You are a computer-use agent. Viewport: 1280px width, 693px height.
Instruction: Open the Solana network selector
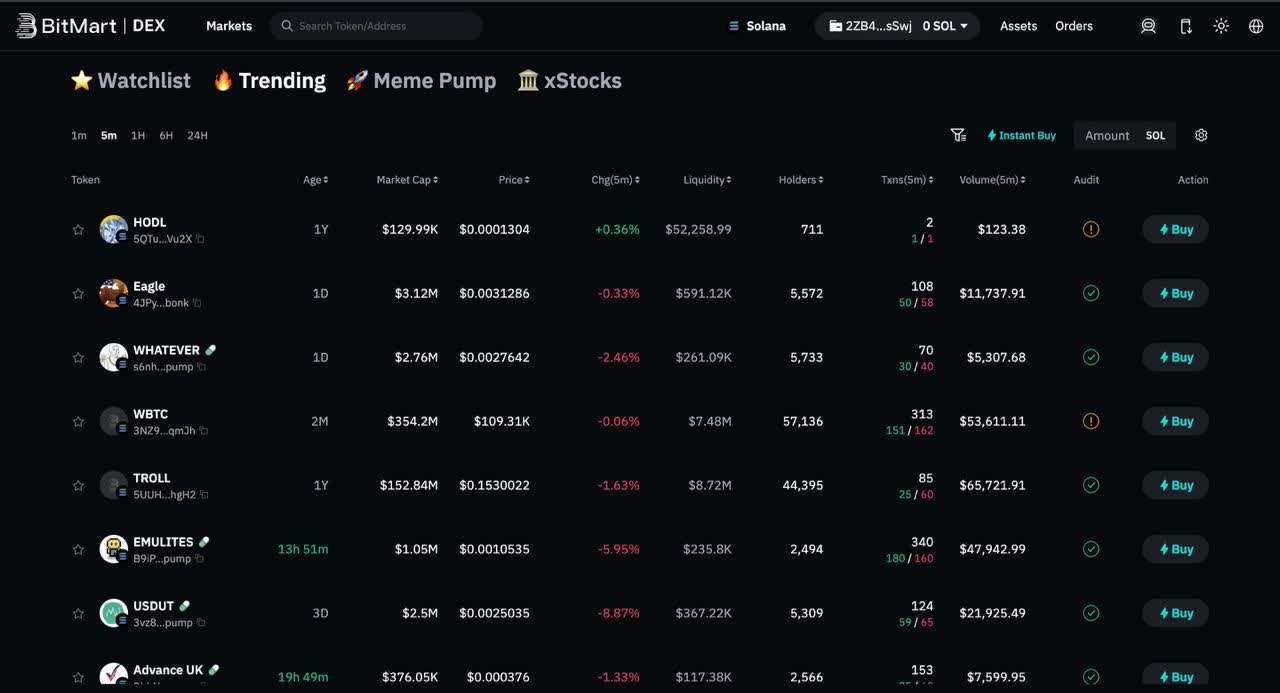[757, 26]
